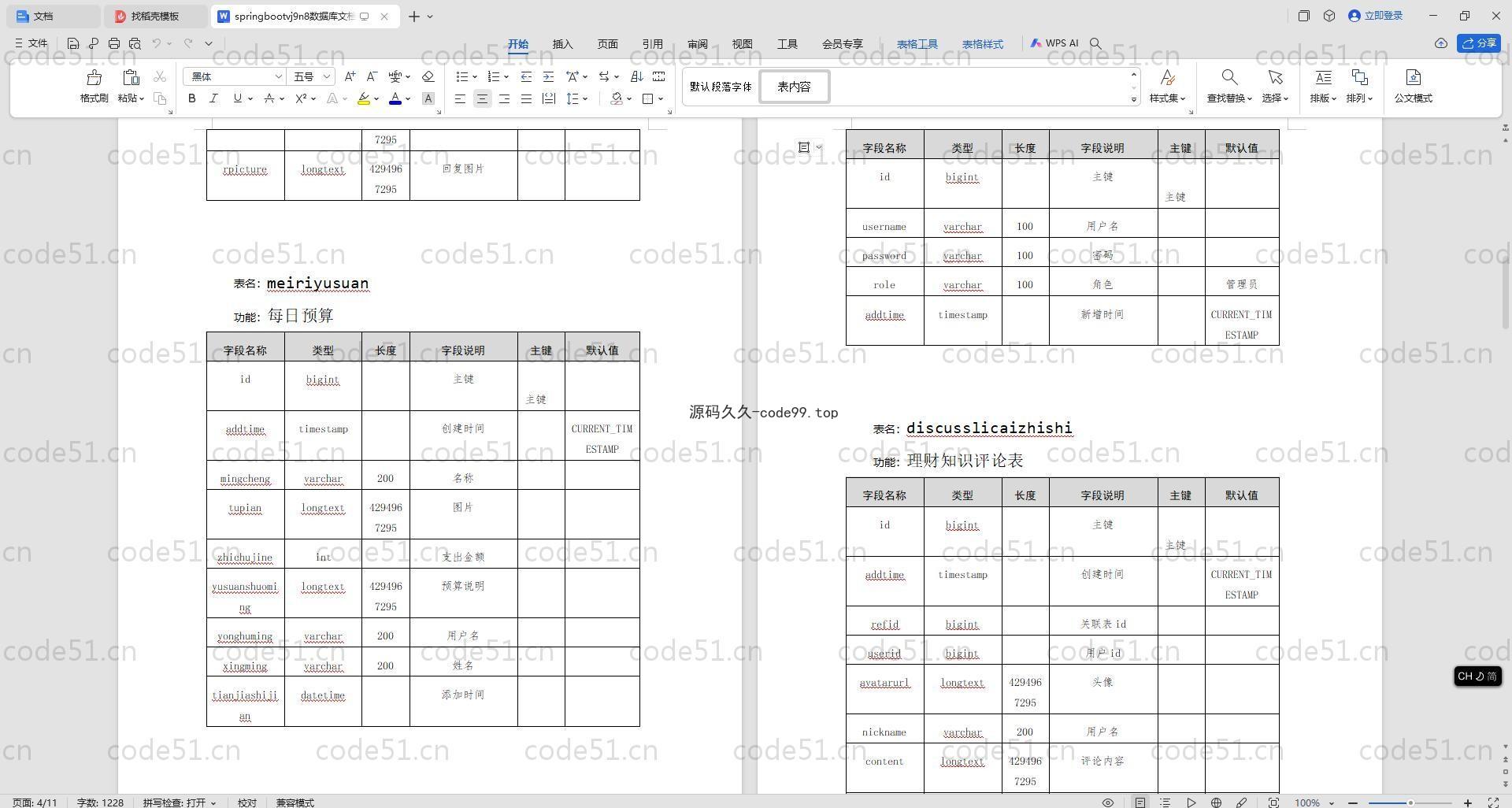Switch to Outline view in status bar
Viewport: 1512px width, 808px height.
click(x=1165, y=802)
